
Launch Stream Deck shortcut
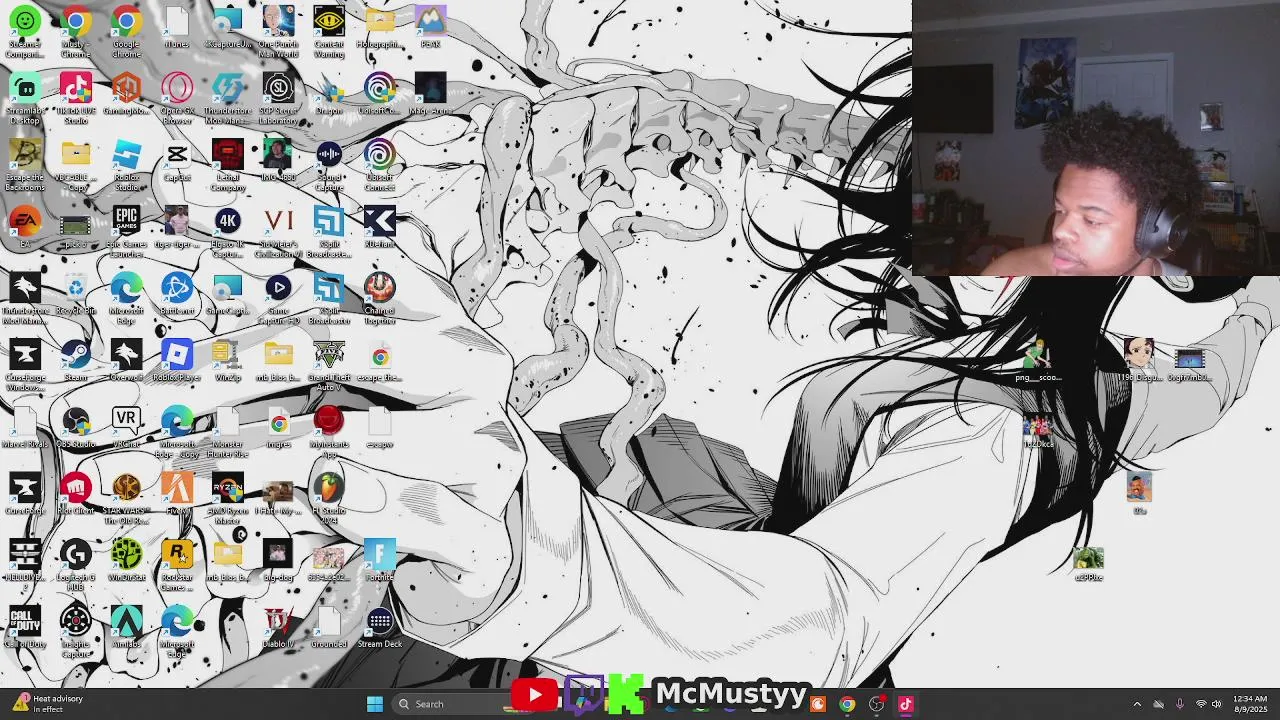tap(379, 629)
